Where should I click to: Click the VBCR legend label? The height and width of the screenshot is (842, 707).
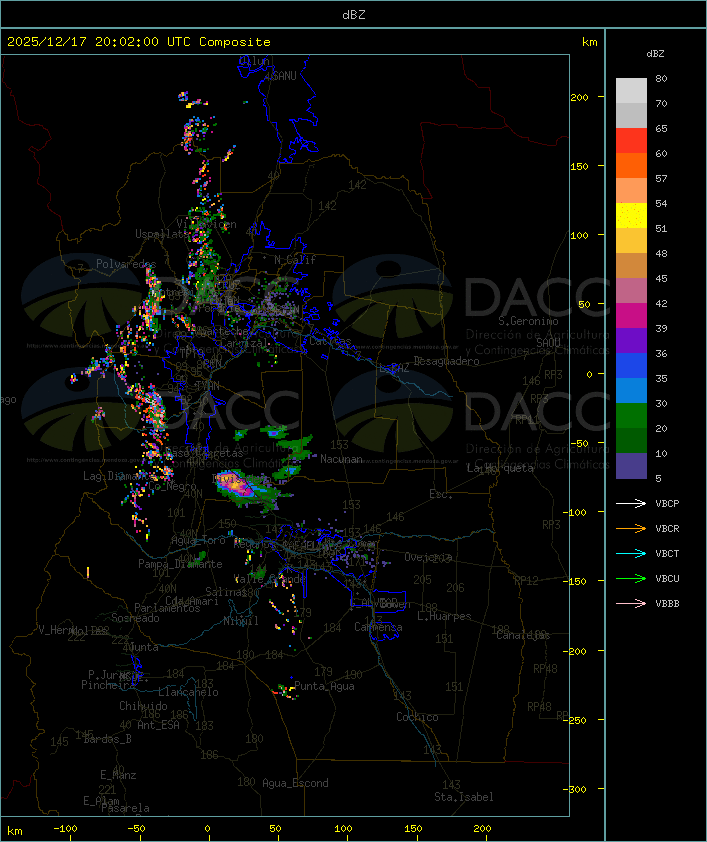coord(667,529)
